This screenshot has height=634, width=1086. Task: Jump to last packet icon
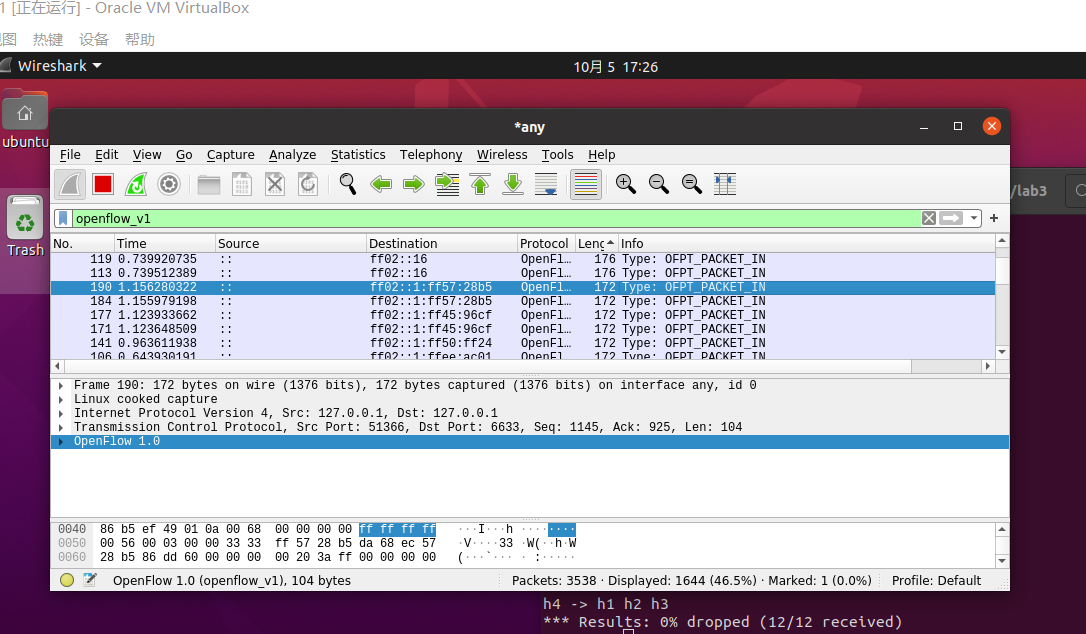coord(513,184)
